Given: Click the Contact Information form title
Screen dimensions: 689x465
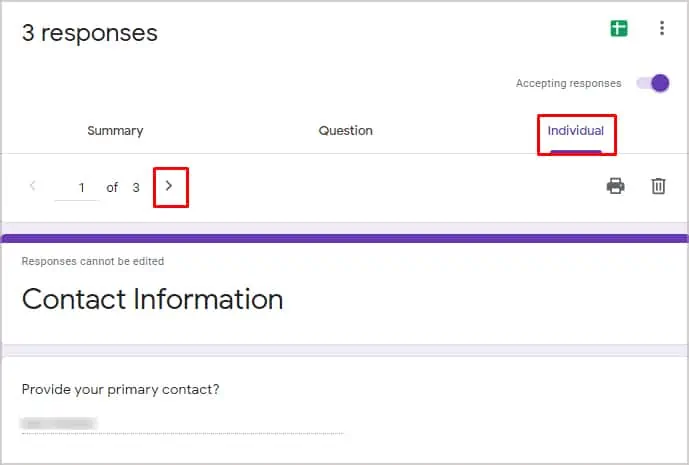Looking at the screenshot, I should click(x=152, y=300).
